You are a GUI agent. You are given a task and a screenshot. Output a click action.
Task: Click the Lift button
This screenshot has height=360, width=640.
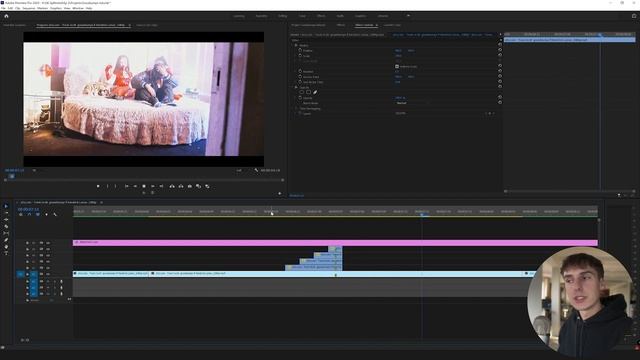[172, 186]
